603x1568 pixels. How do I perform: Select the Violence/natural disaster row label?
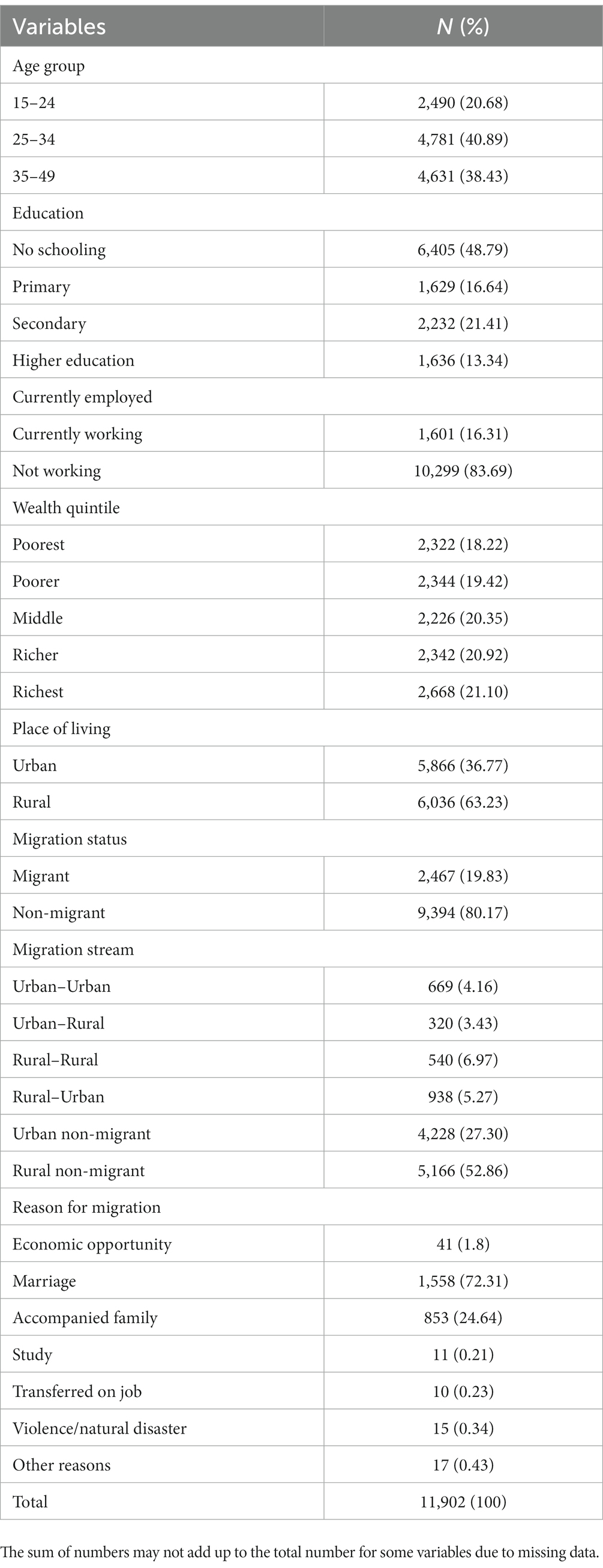pyautogui.click(x=99, y=1428)
